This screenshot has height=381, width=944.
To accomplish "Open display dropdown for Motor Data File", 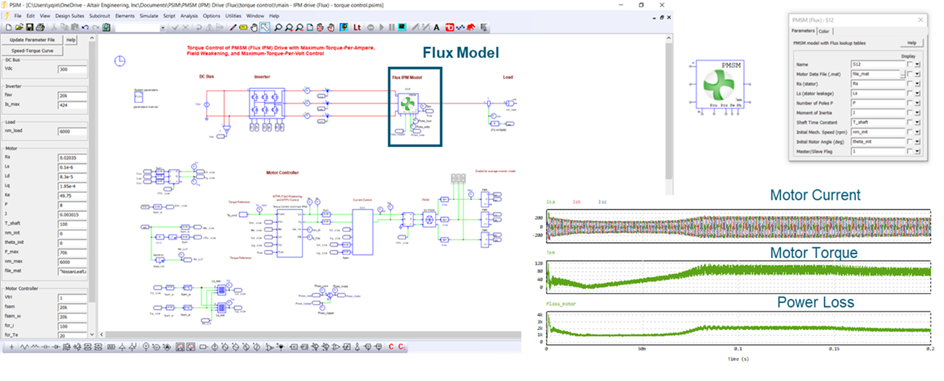I will click(918, 74).
